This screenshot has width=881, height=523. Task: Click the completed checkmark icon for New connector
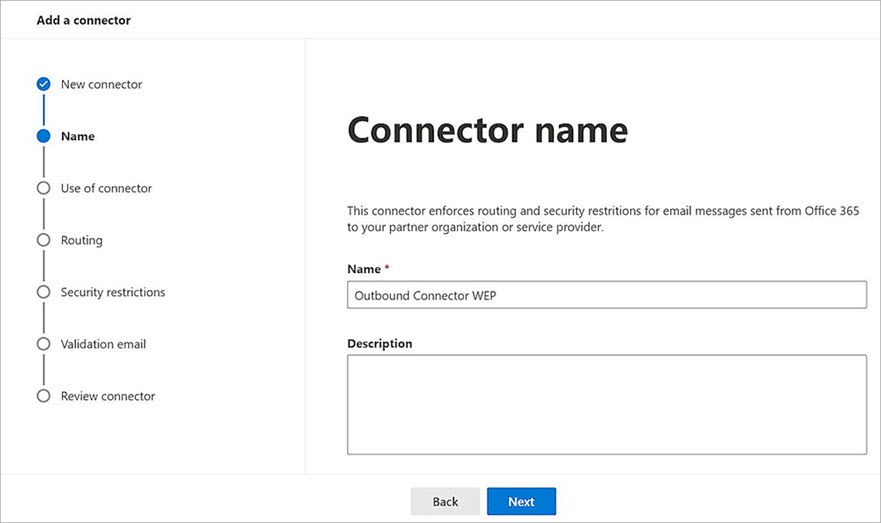click(43, 84)
